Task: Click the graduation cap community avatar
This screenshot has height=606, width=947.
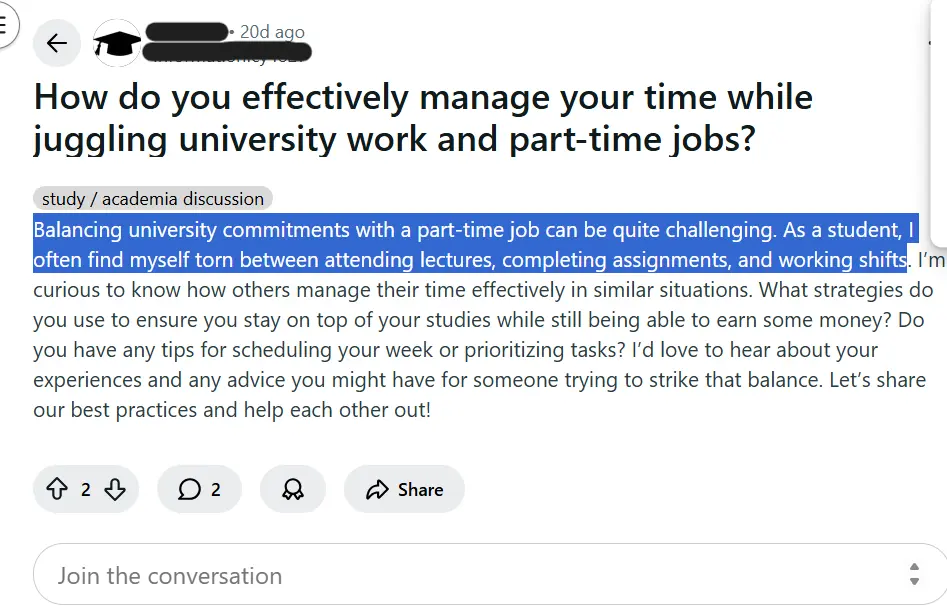Action: click(117, 43)
